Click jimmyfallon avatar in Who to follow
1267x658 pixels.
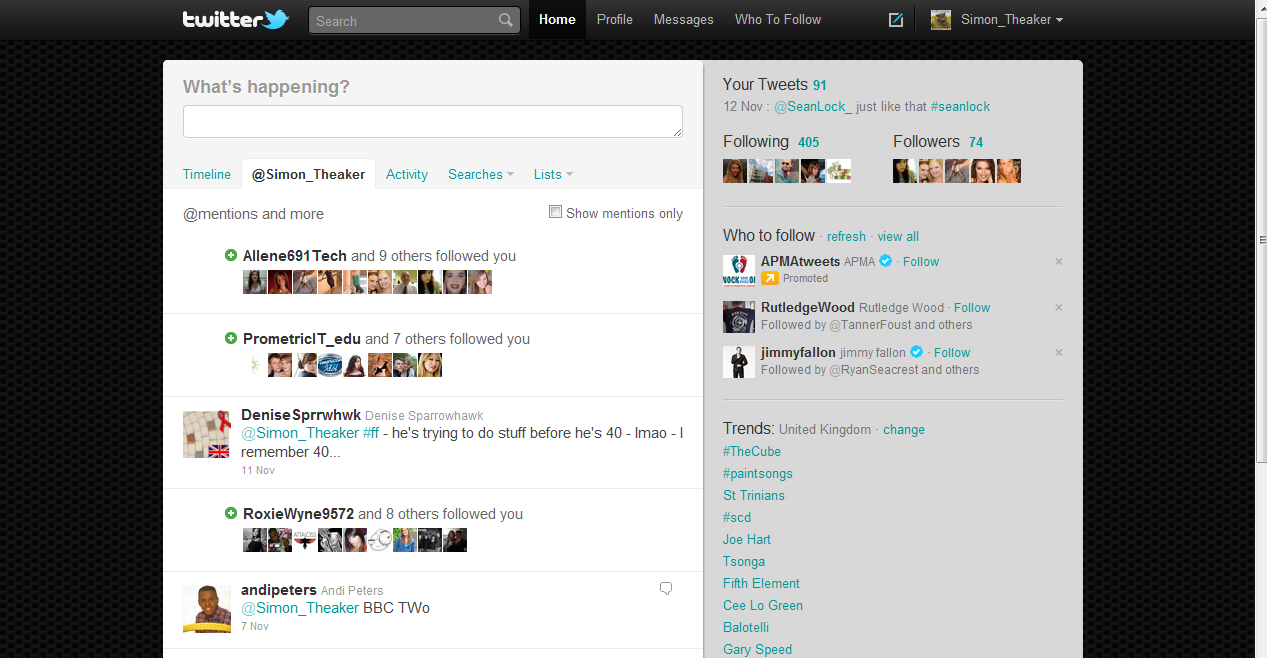point(739,362)
